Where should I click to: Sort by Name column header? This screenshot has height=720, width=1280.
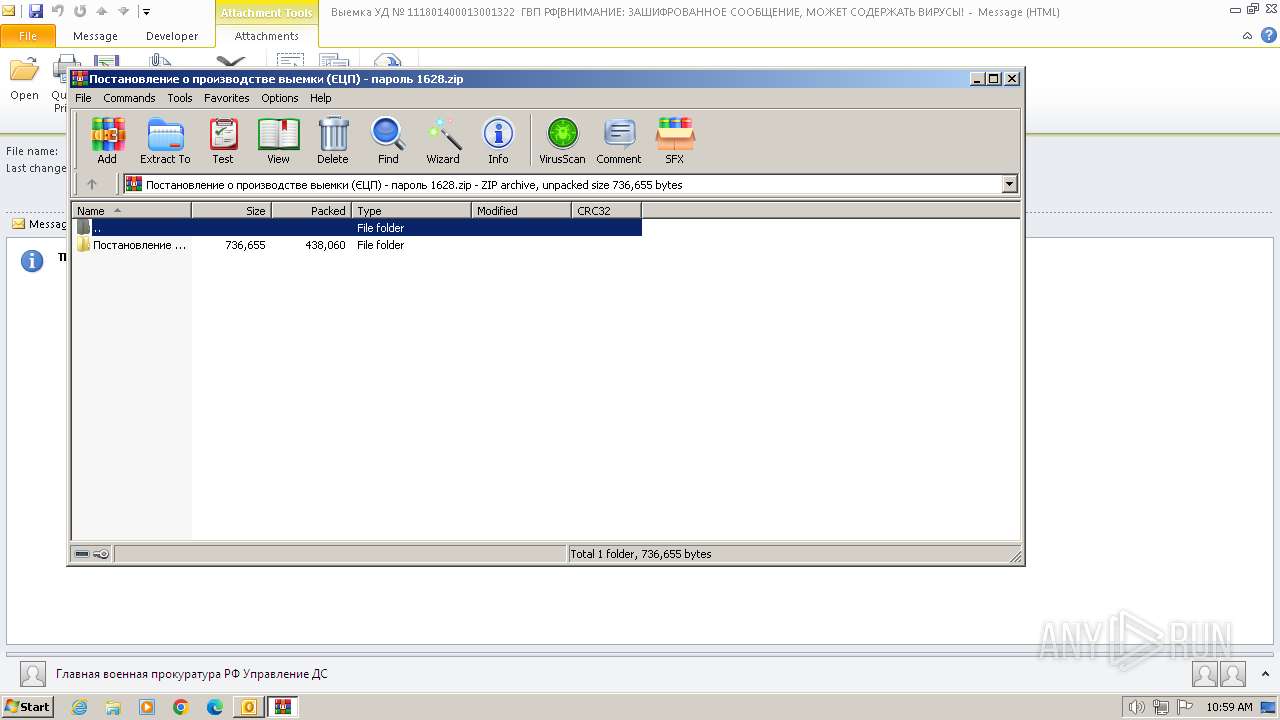(131, 210)
